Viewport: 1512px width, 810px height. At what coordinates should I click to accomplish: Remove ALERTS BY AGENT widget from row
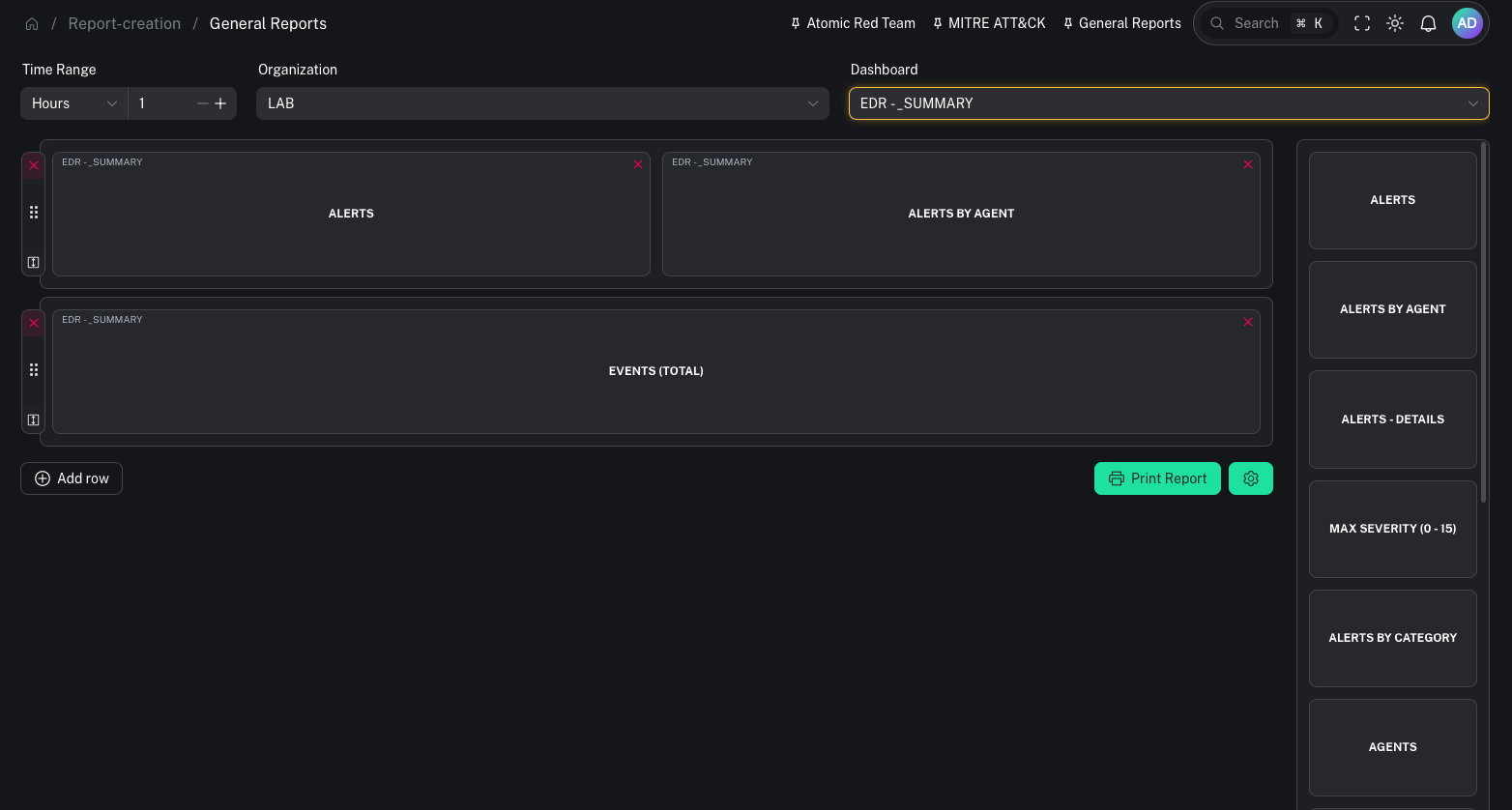pos(1248,164)
